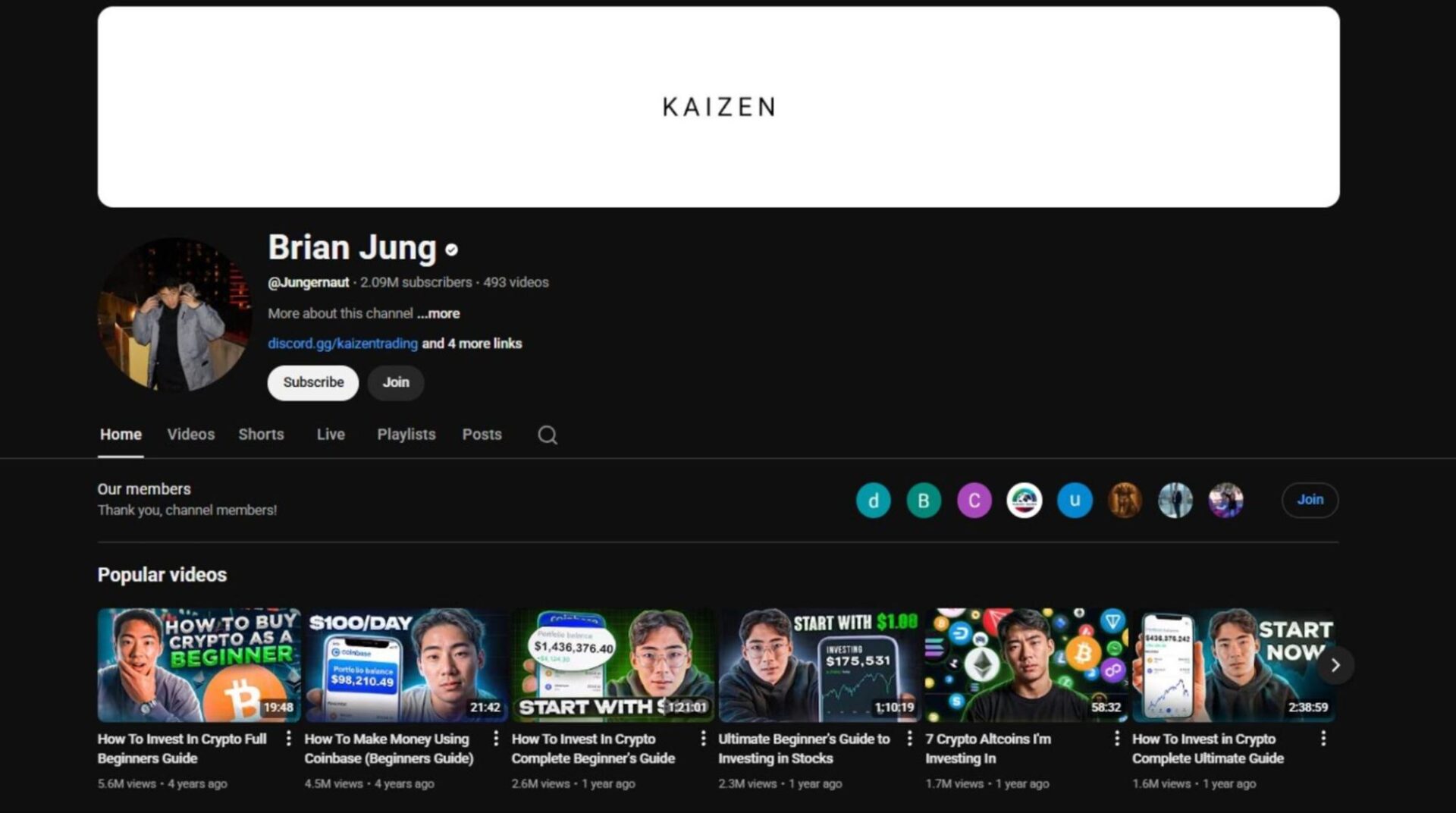Open options menu on Beginners Guide video
Image resolution: width=1456 pixels, height=813 pixels.
(x=290, y=738)
